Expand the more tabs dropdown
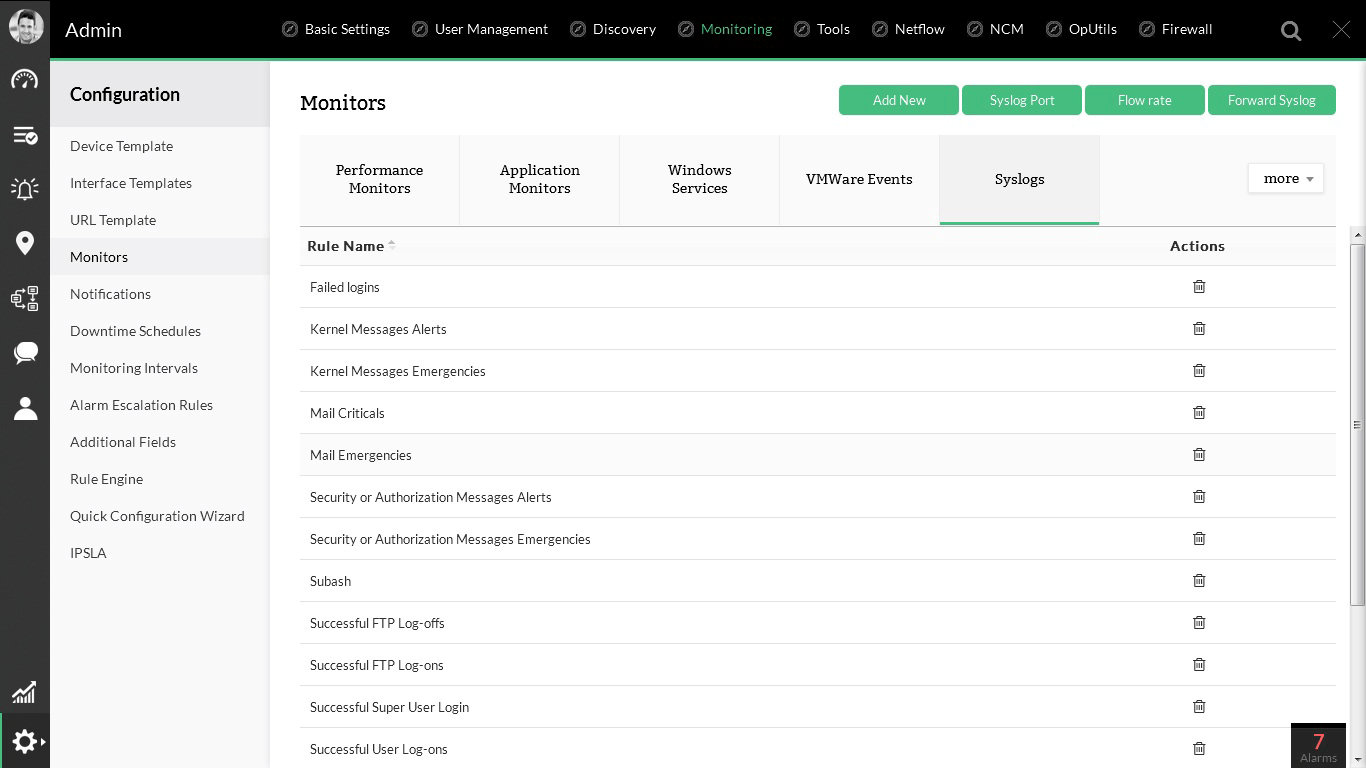This screenshot has width=1366, height=768. click(1286, 179)
